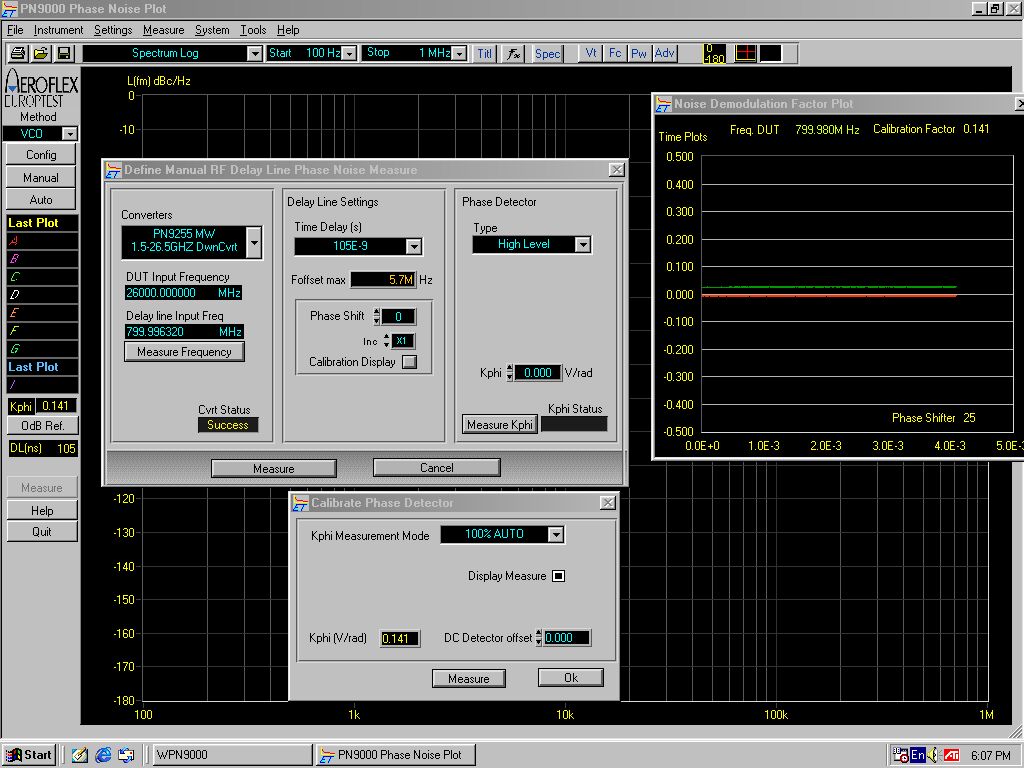This screenshot has width=1024, height=768.
Task: Select trace C in plot list
Action: (42, 277)
